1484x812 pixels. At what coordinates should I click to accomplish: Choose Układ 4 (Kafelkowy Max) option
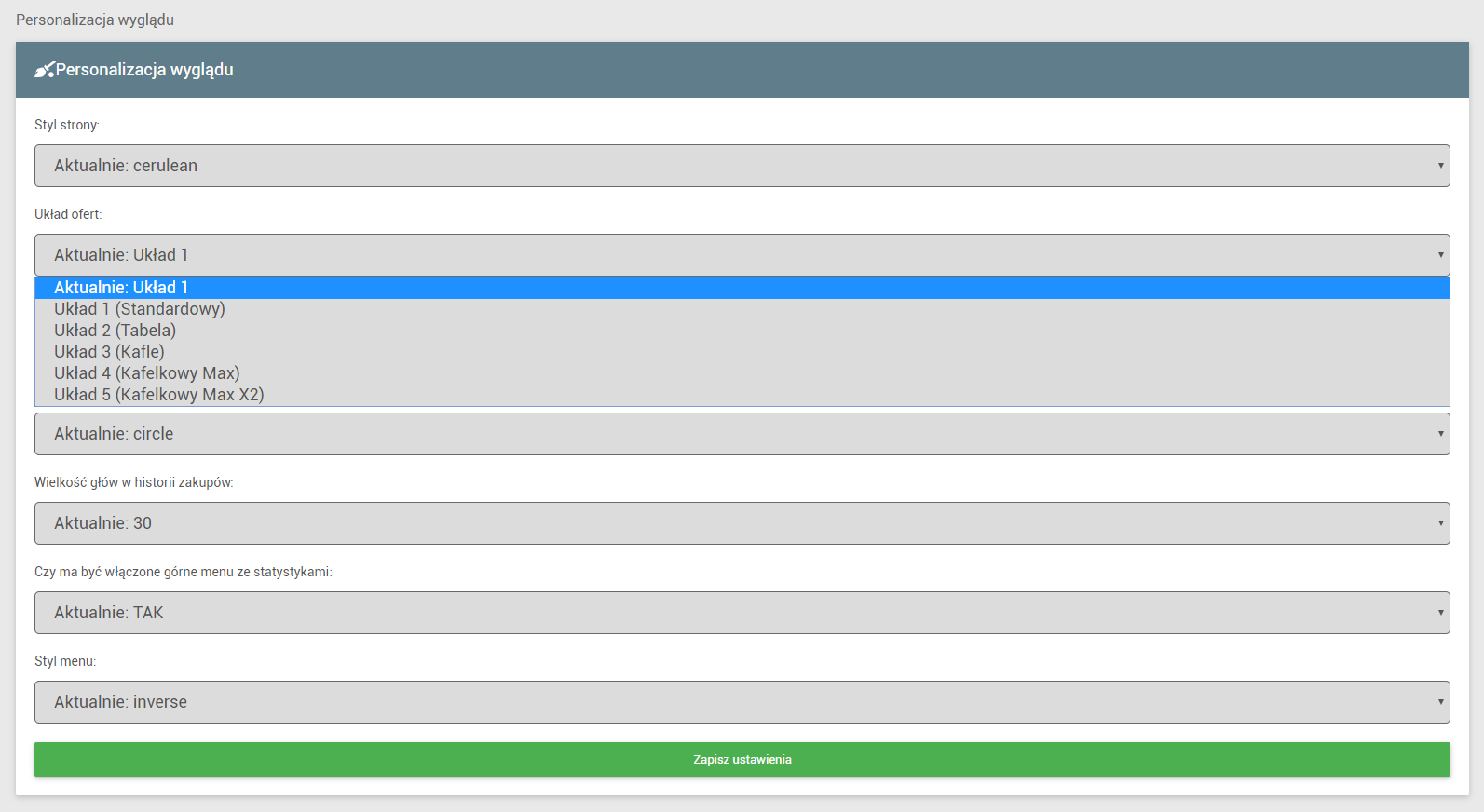click(147, 373)
